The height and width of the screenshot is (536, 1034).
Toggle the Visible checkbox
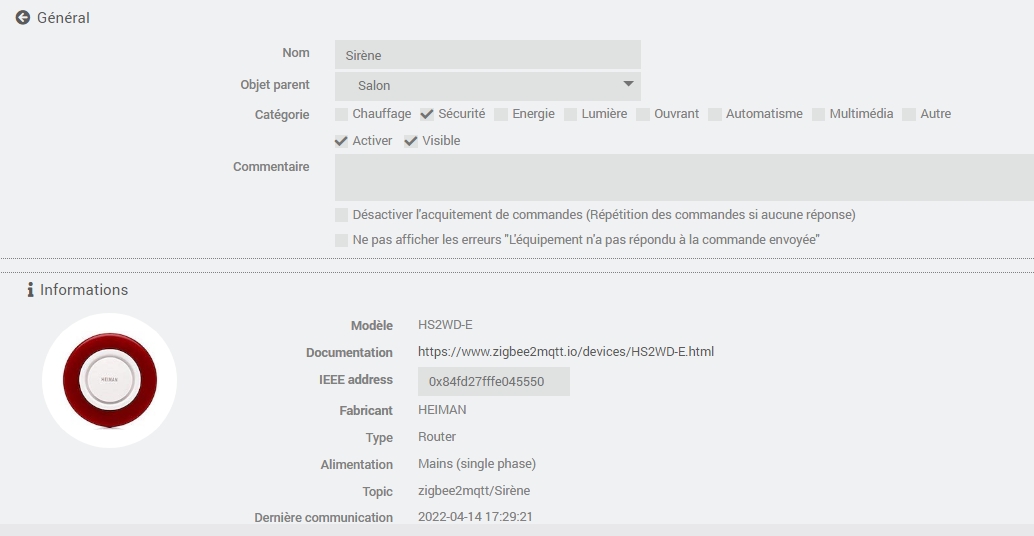tap(411, 141)
